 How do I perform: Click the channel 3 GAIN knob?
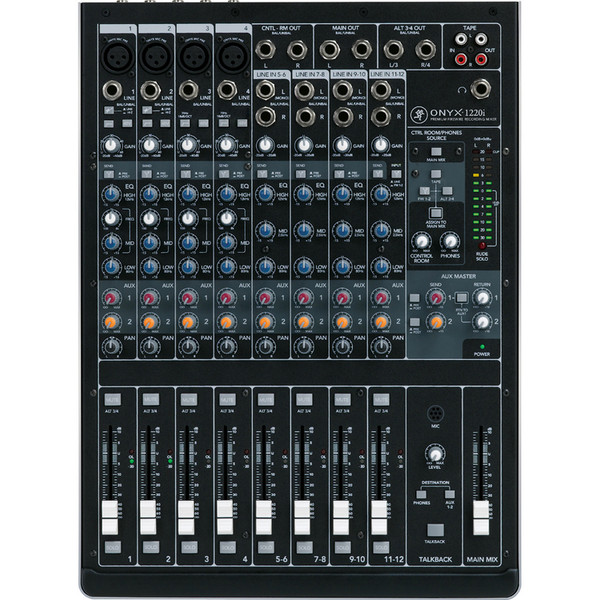click(188, 145)
